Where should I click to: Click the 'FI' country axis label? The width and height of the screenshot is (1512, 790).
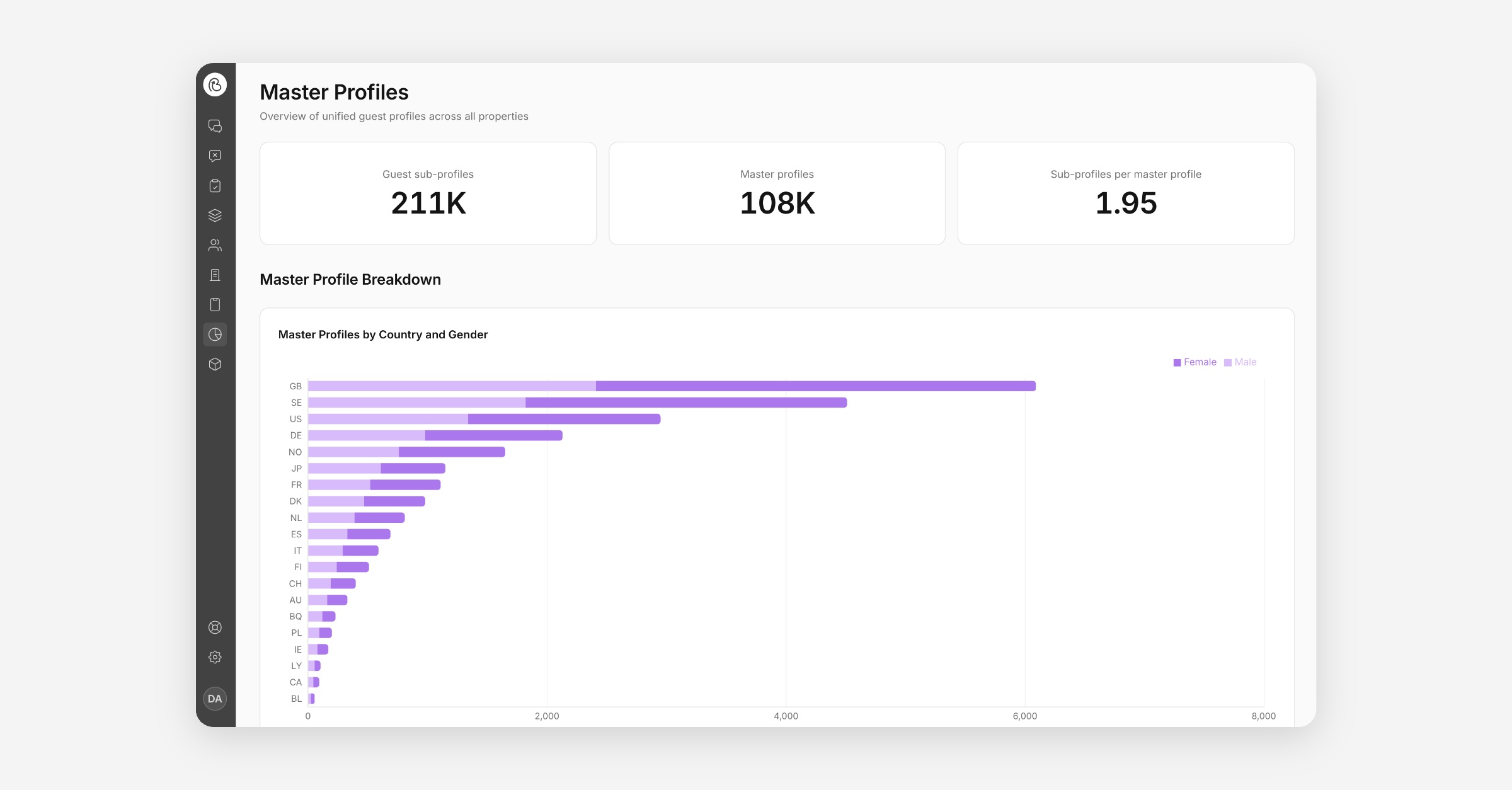click(298, 567)
